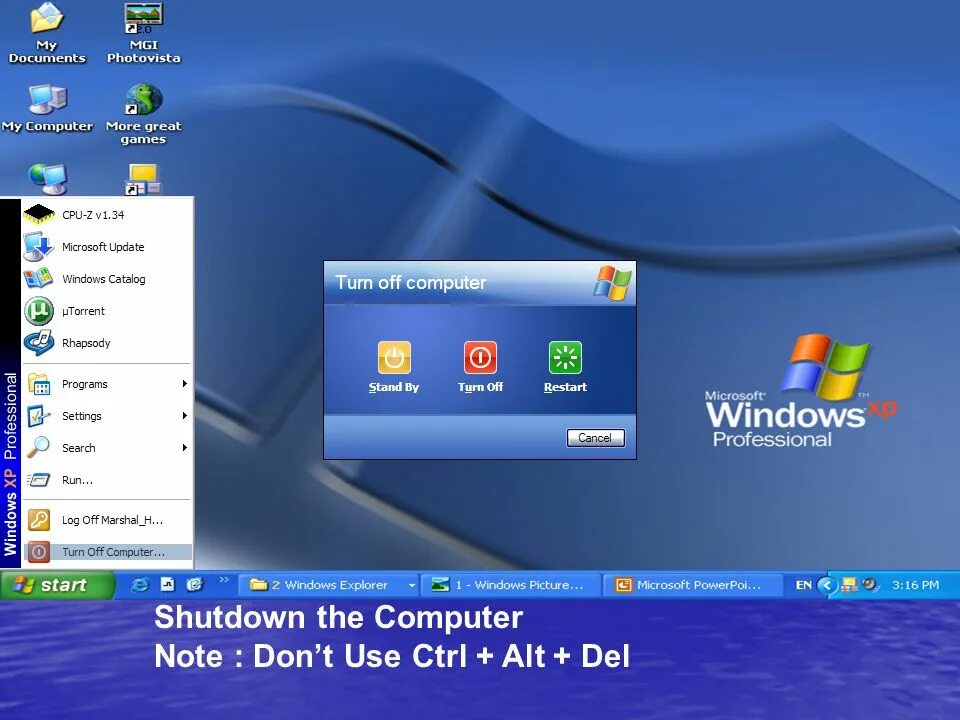Viewport: 960px width, 720px height.
Task: Switch to 2 Windows Explorer taskbar group
Action: point(328,585)
